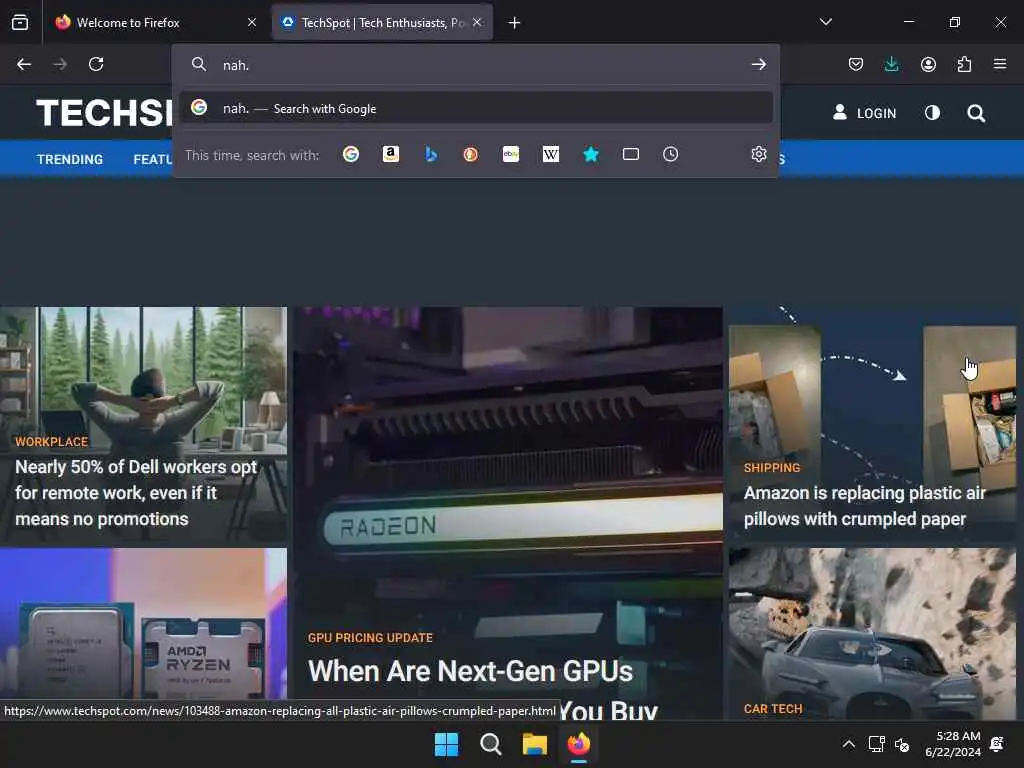
Task: Reload the current page
Action: [96, 64]
